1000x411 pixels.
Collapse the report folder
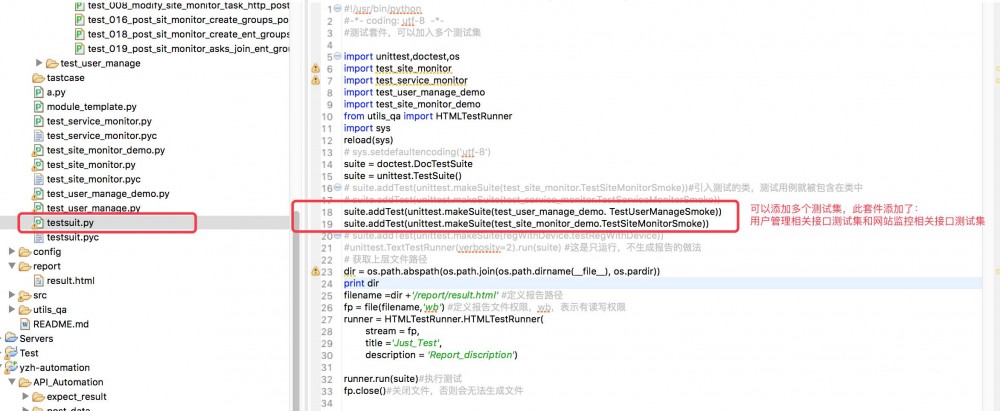(11, 266)
